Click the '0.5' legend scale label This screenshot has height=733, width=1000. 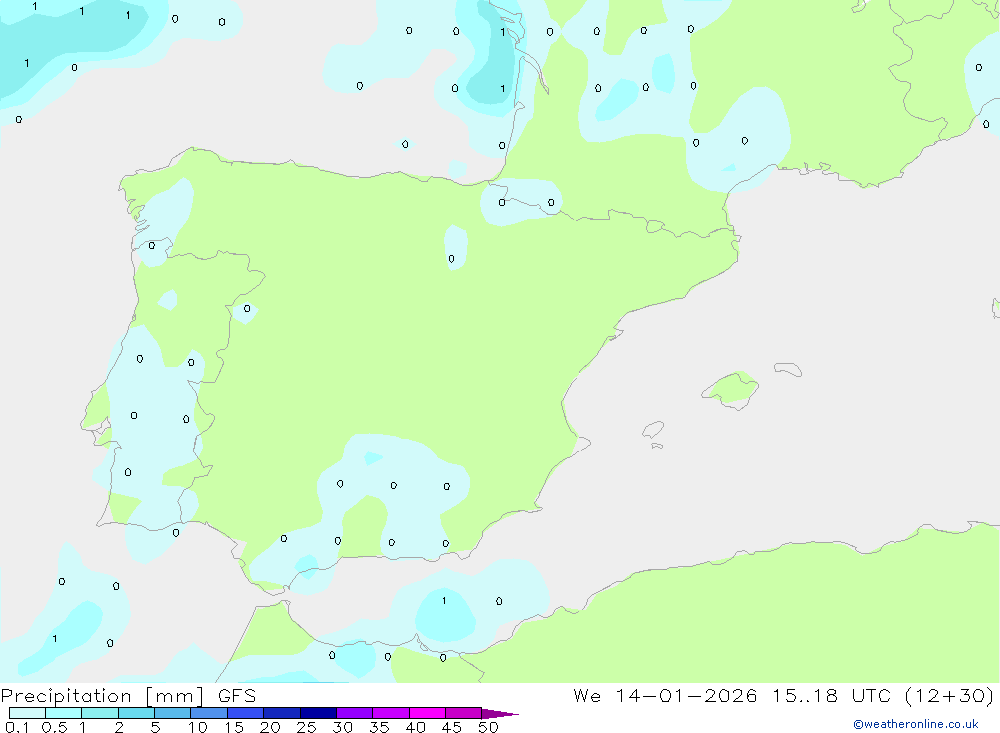click(x=54, y=727)
